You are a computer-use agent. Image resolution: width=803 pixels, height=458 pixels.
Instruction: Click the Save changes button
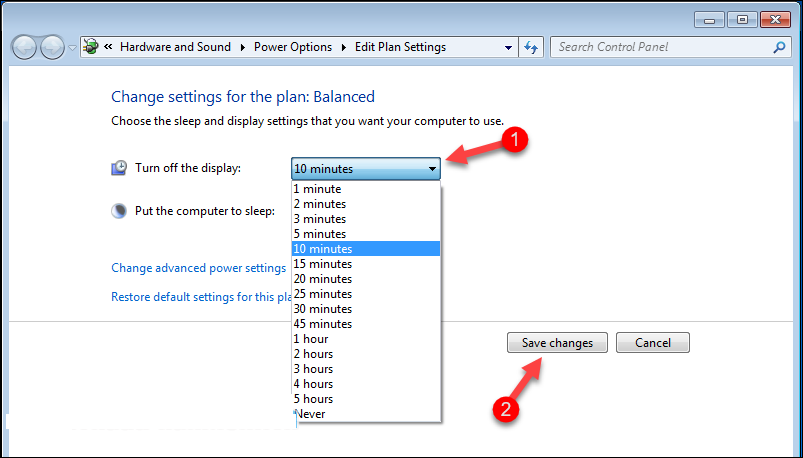(557, 343)
